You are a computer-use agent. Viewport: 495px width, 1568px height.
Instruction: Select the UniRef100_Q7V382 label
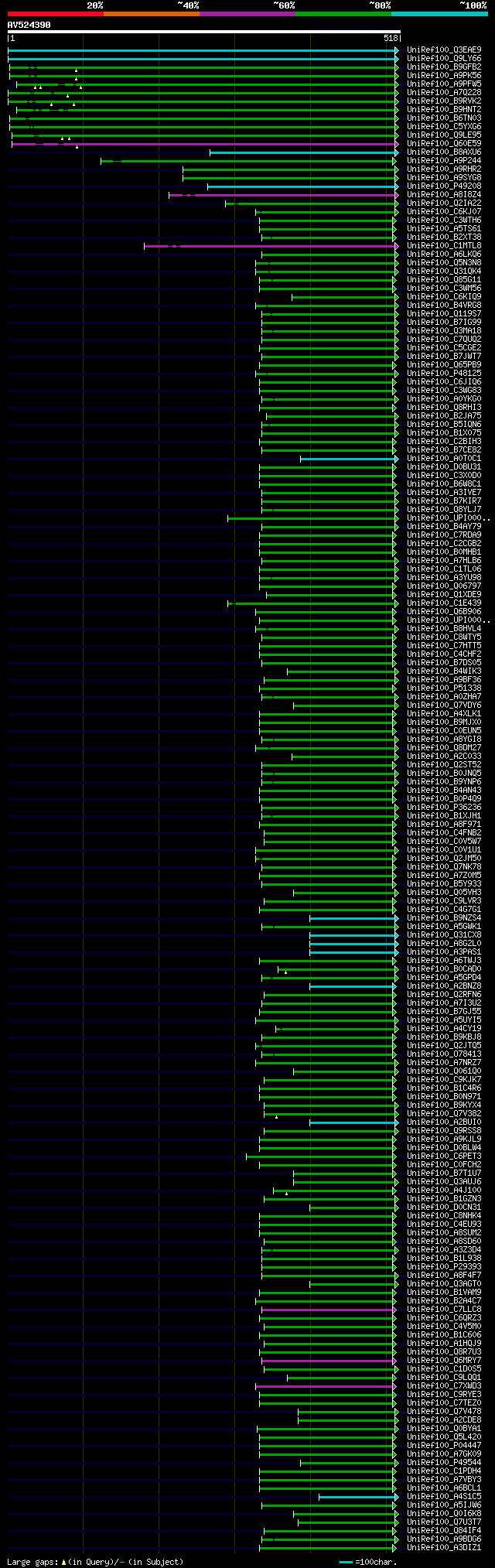click(444, 1114)
